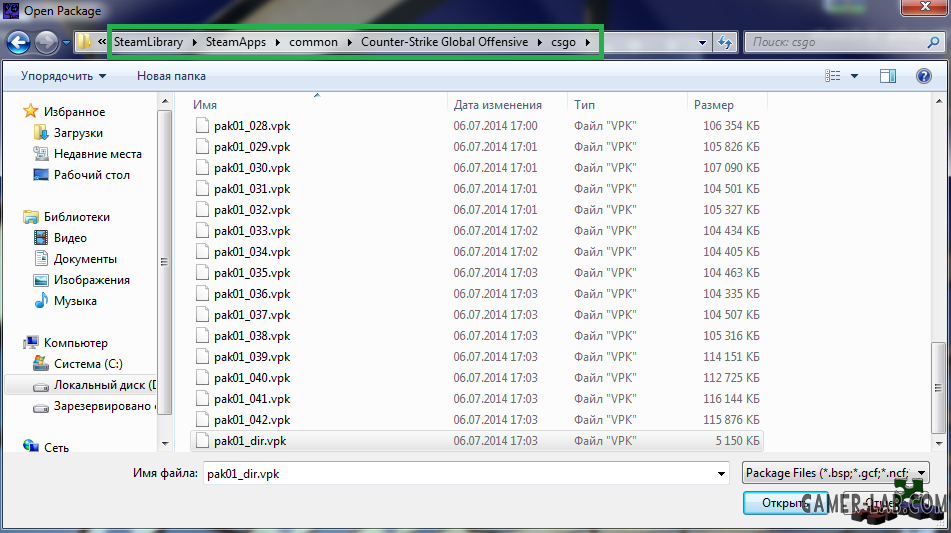Viewport: 951px width, 533px height.
Task: Open the Имя файла dropdown arrow
Action: 721,474
